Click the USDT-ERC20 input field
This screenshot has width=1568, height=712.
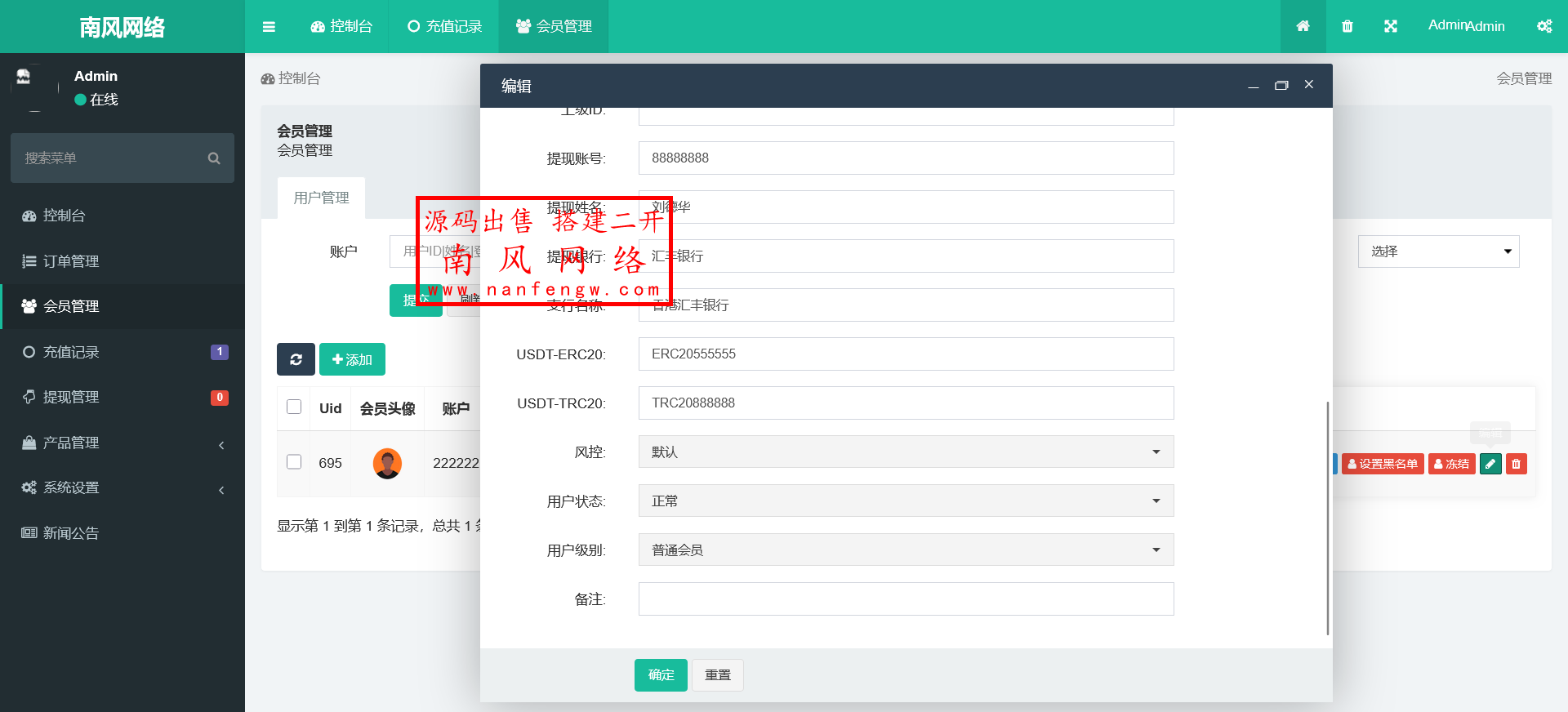point(906,354)
